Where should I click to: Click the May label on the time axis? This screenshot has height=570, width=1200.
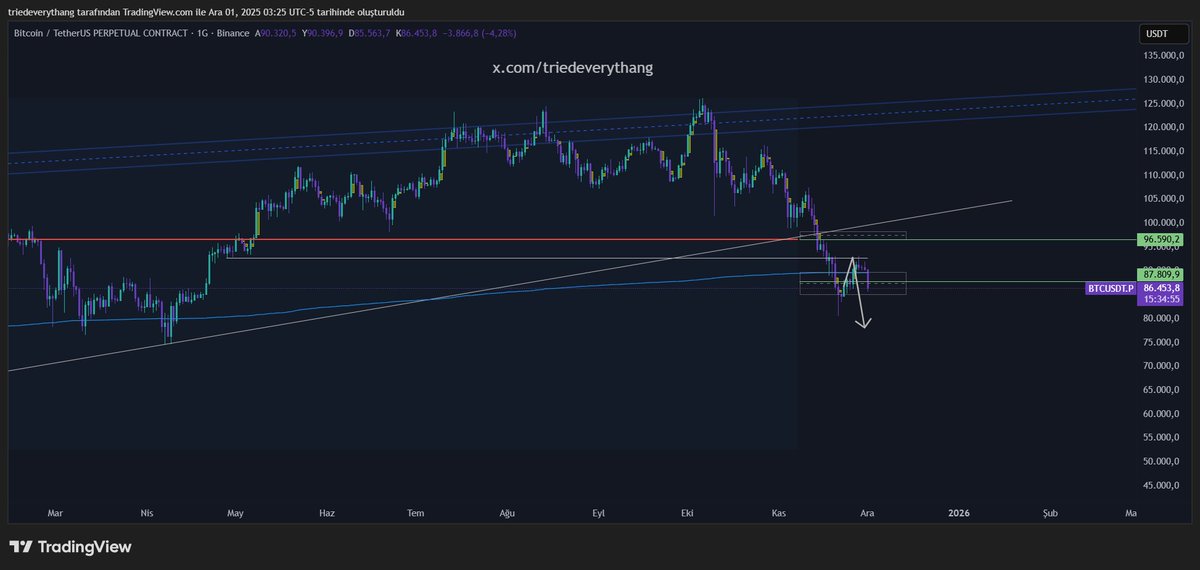pyautogui.click(x=236, y=513)
